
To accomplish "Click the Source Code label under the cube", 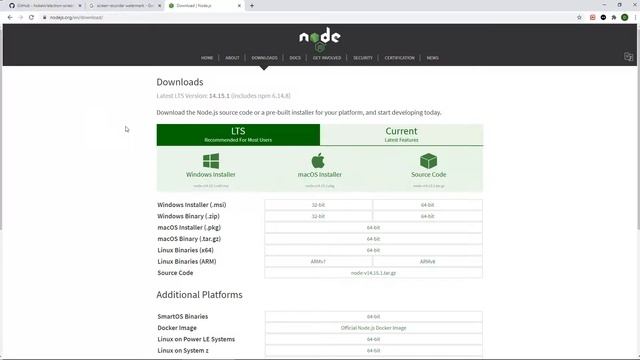I will [429, 174].
